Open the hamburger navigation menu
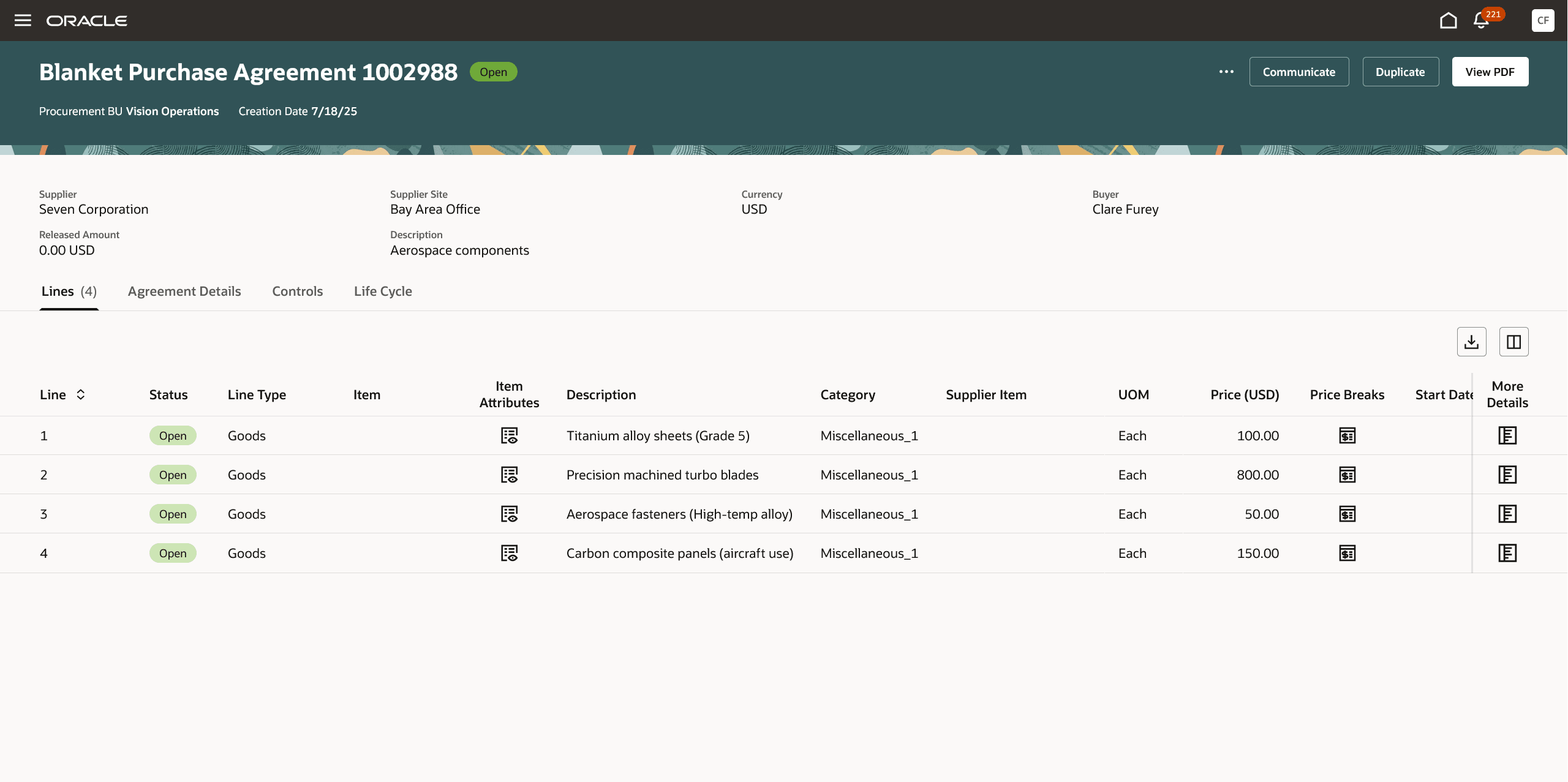The width and height of the screenshot is (1568, 782). point(23,20)
